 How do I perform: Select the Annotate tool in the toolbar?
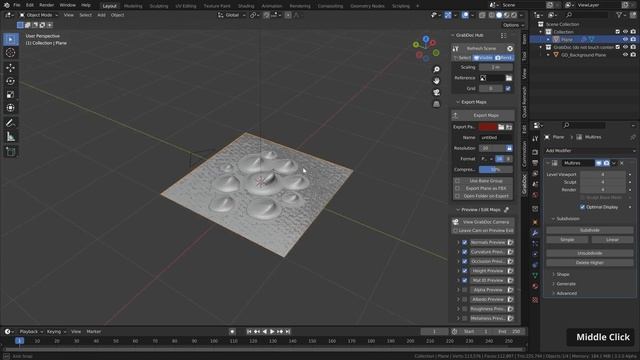[11, 123]
